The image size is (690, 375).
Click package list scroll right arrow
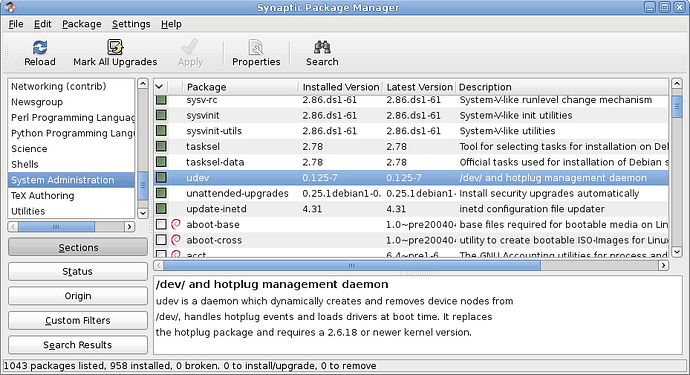tap(664, 265)
